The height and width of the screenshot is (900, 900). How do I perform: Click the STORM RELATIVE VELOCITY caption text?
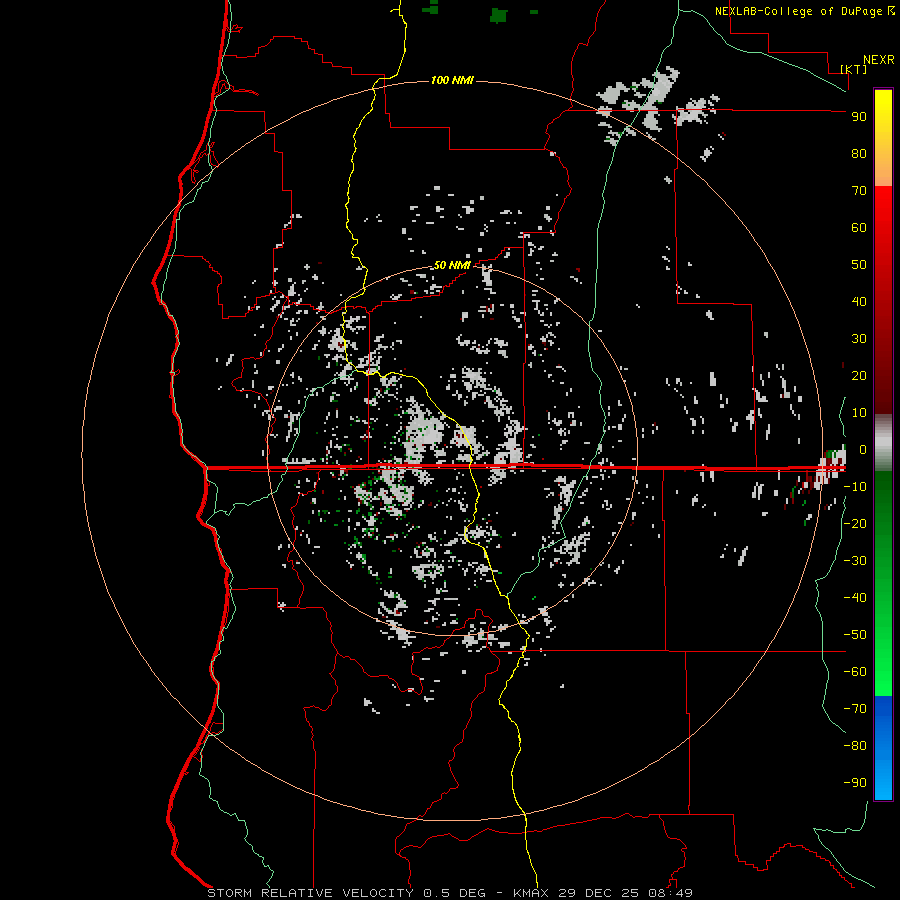(310, 893)
